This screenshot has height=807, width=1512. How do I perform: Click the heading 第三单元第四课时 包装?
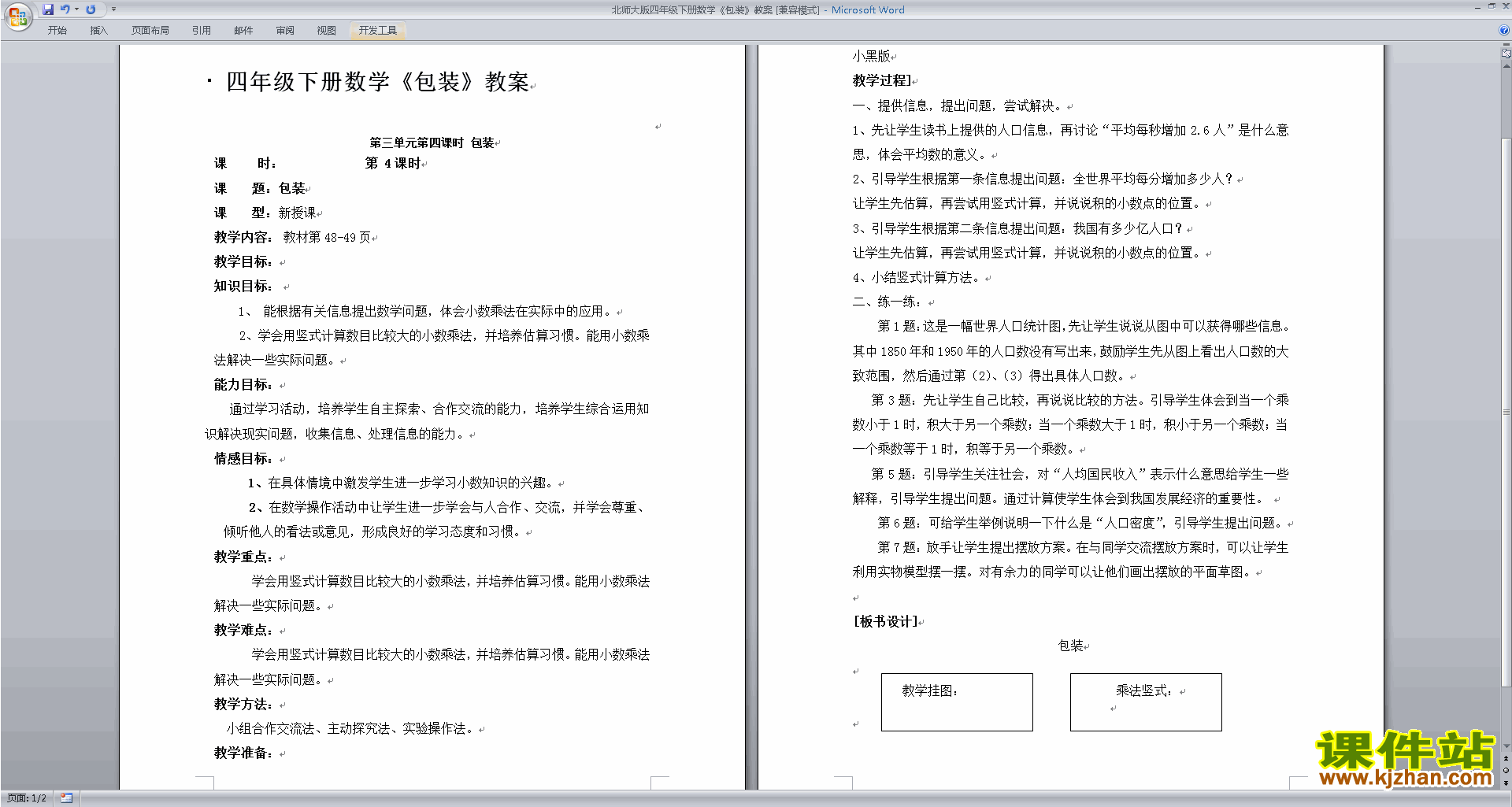coord(432,143)
